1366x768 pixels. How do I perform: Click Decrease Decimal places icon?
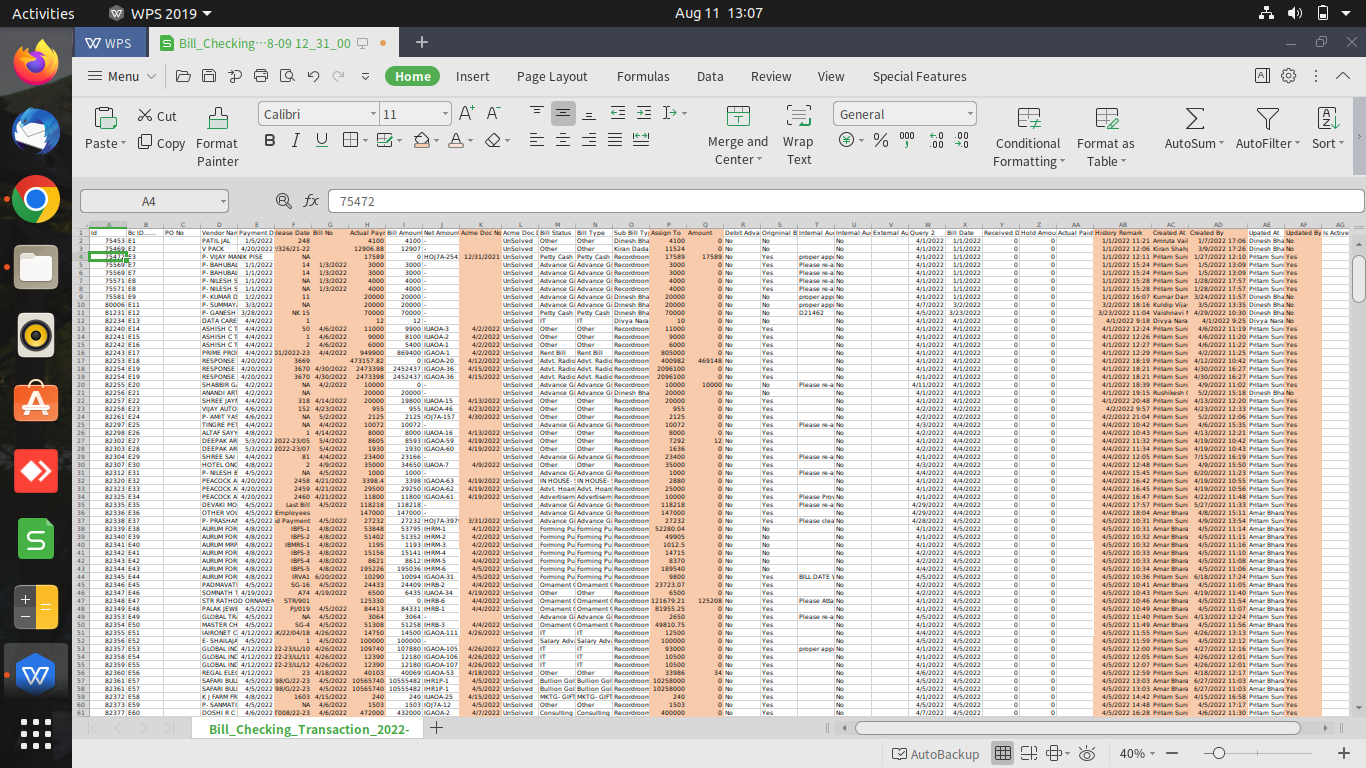(x=961, y=140)
